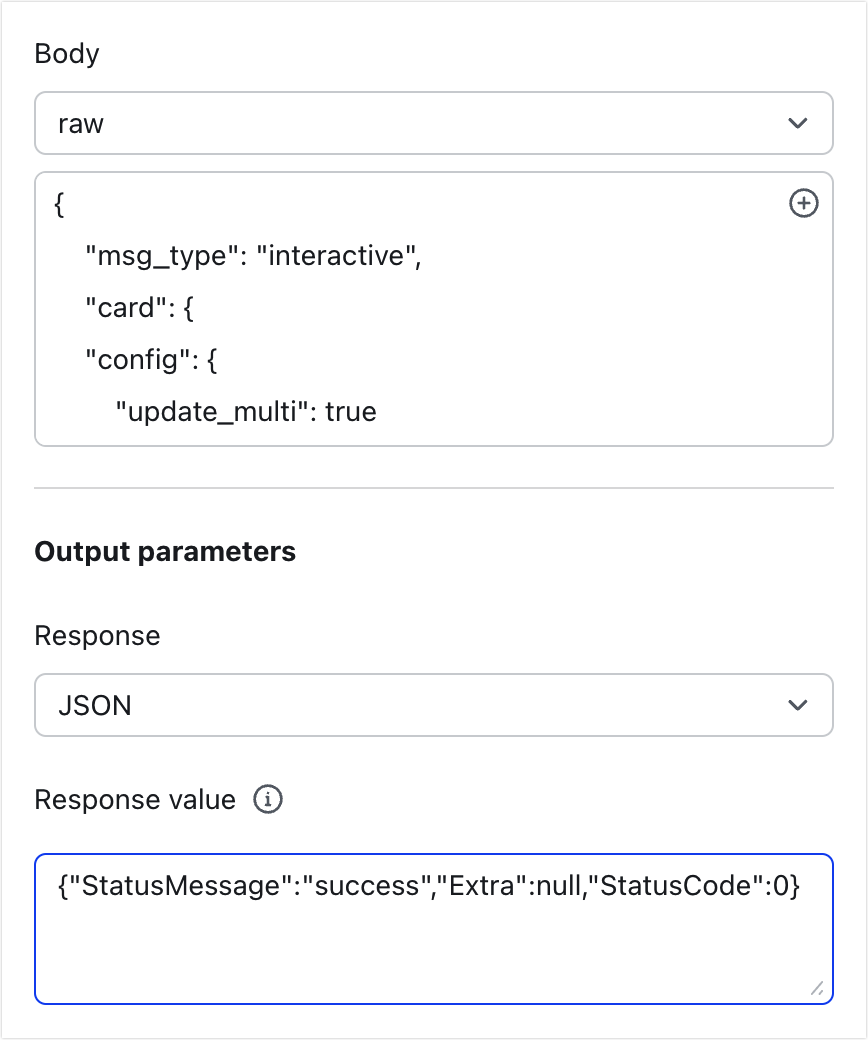Click the Response label

pyautogui.click(x=97, y=636)
